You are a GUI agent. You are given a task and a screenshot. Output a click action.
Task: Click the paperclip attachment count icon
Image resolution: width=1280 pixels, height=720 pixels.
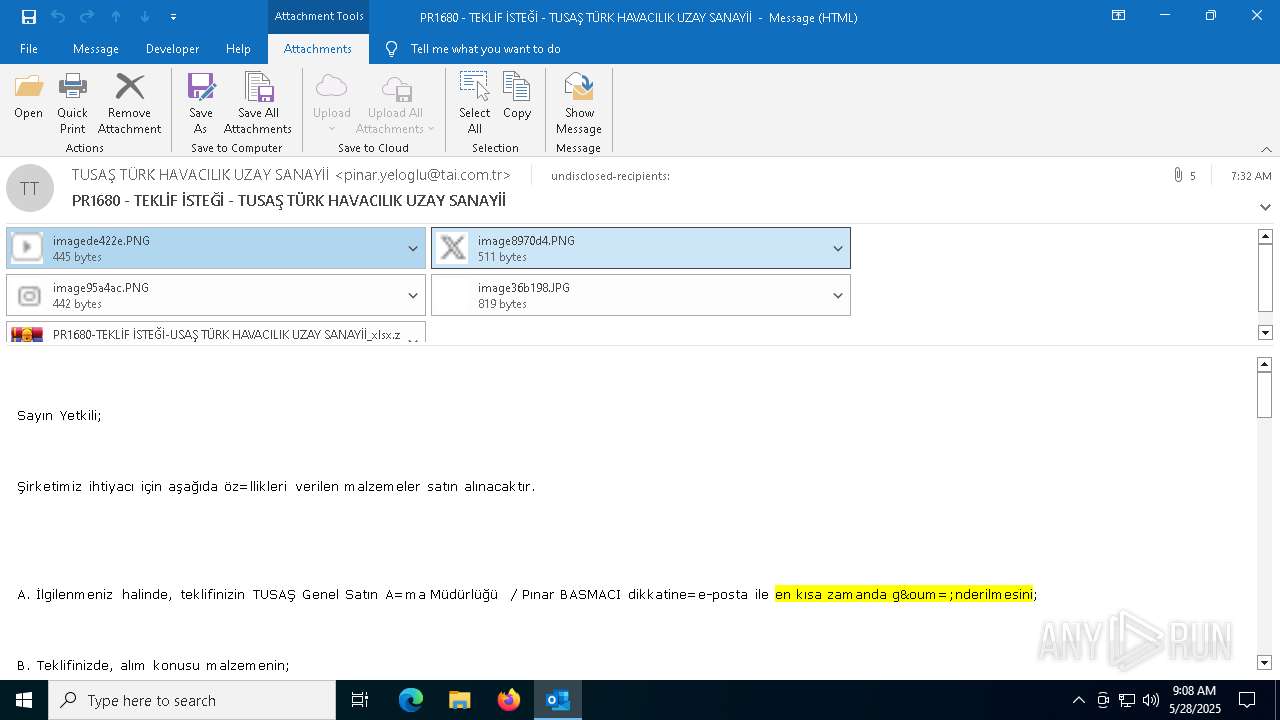(x=1178, y=175)
